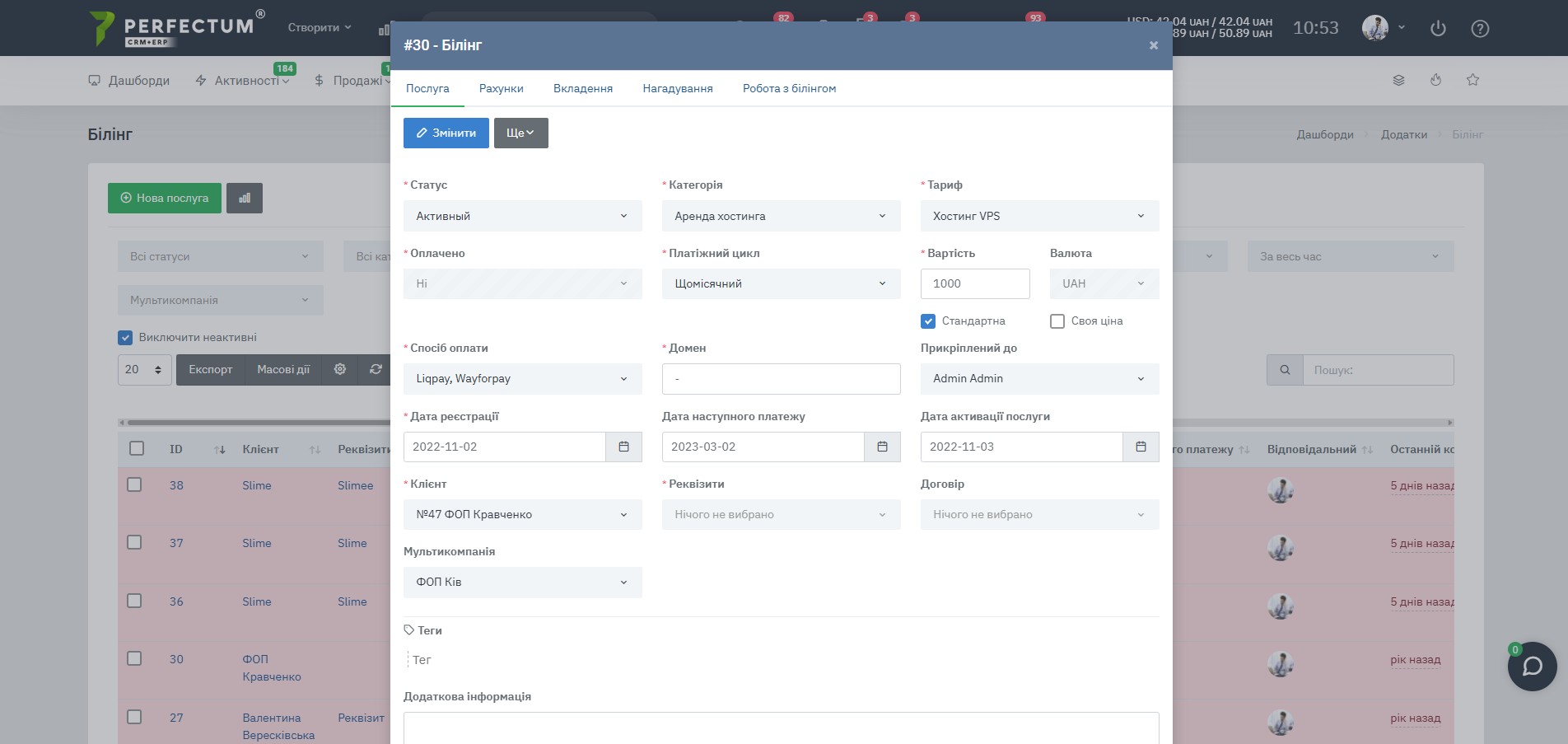Click the Perfectum CRM logo

click(177, 28)
